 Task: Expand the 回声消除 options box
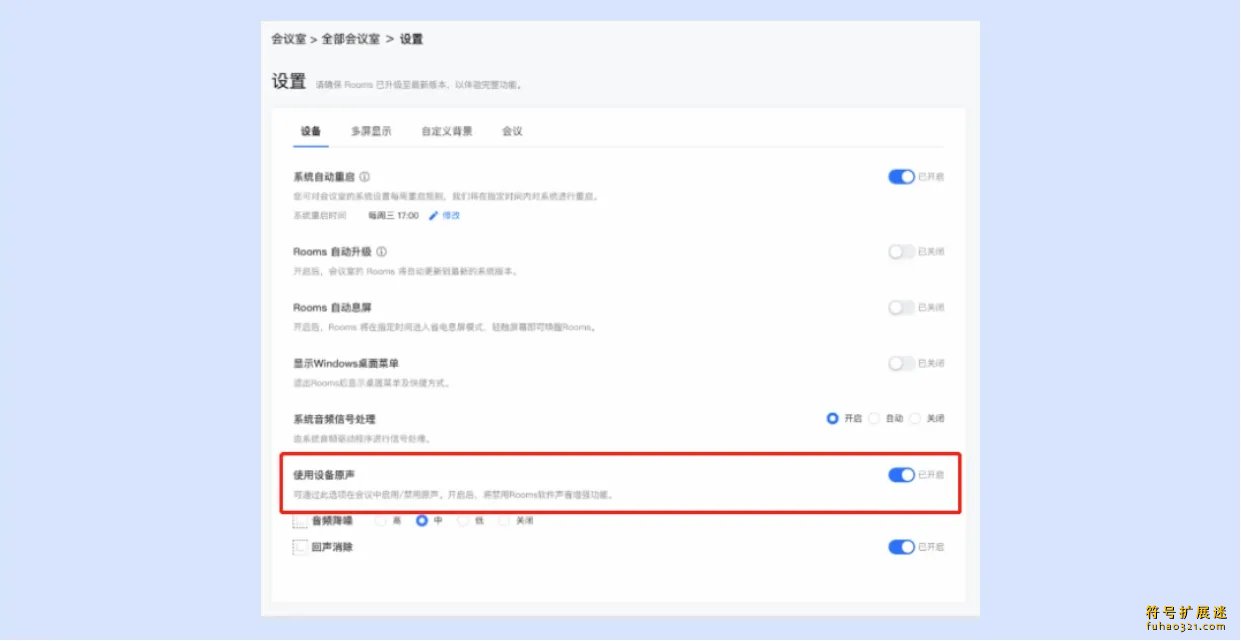point(298,547)
